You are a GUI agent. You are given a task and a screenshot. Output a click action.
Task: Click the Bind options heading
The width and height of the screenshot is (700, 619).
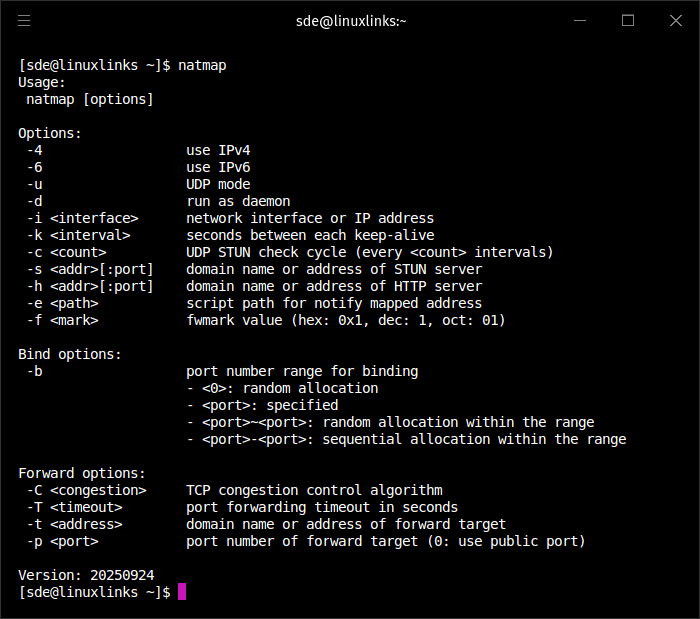(70, 354)
